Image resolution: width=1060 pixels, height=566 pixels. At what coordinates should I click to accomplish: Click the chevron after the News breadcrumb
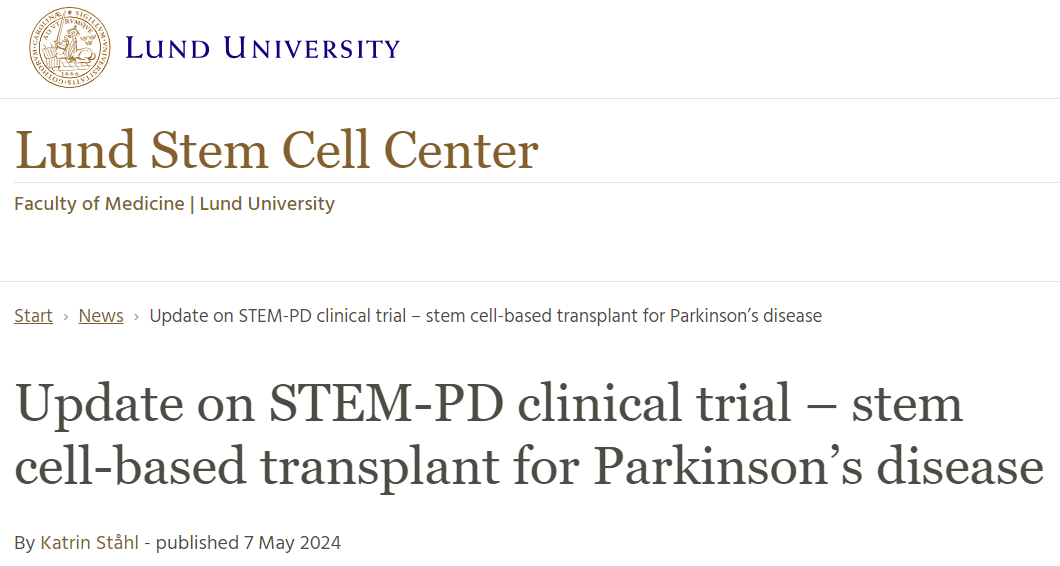pos(137,317)
